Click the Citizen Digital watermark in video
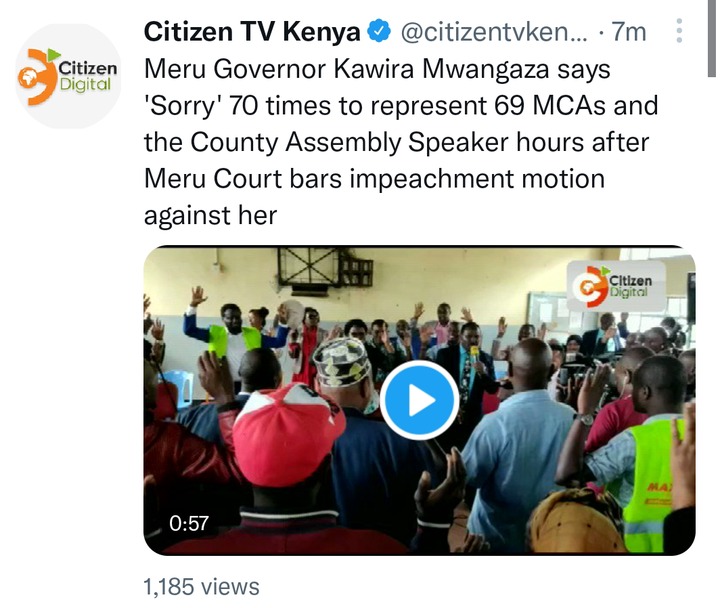Screen dimensions: 720x608 point(615,286)
